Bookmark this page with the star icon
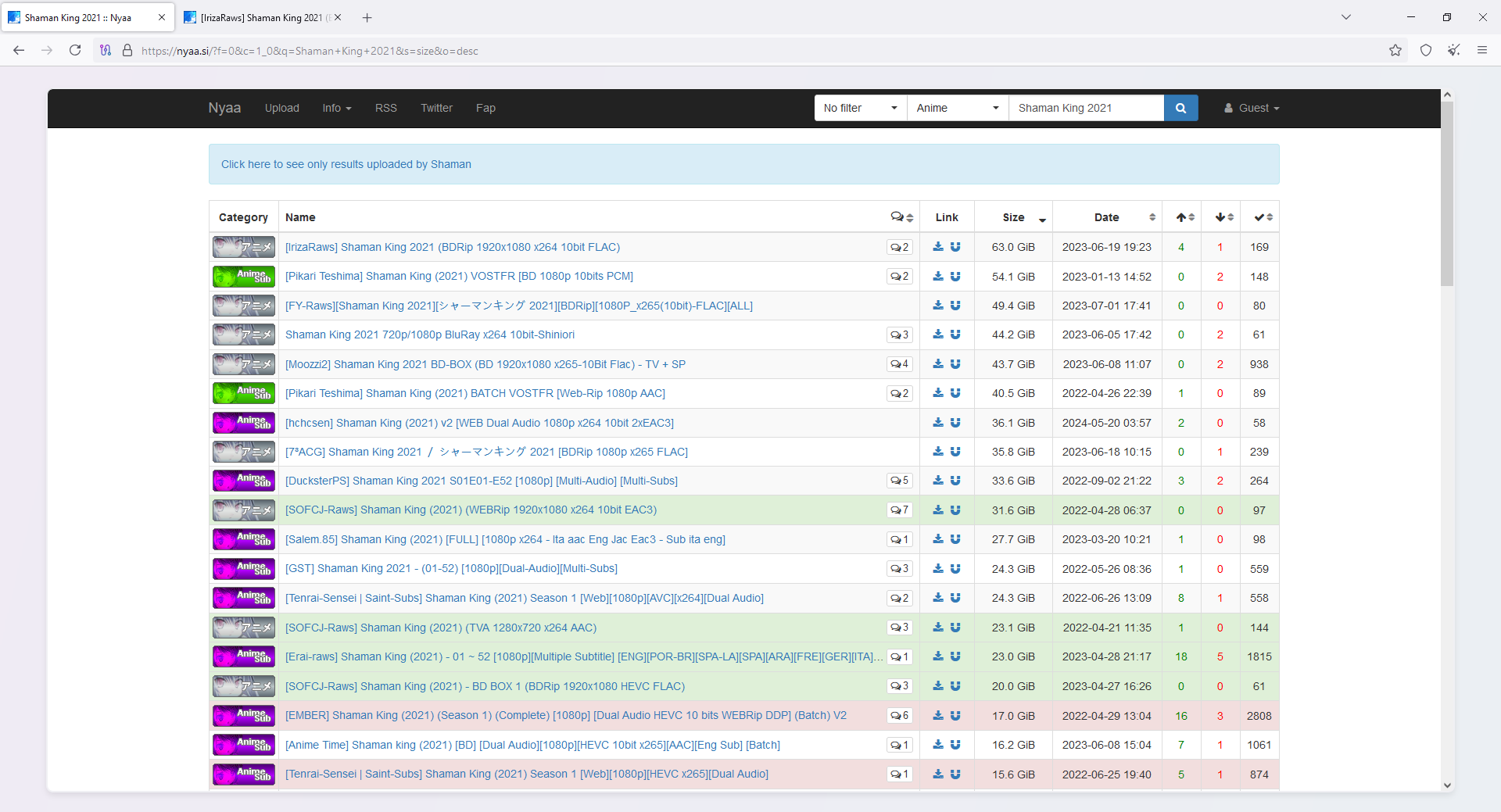Screen dimensions: 1501x812 tap(1395, 51)
